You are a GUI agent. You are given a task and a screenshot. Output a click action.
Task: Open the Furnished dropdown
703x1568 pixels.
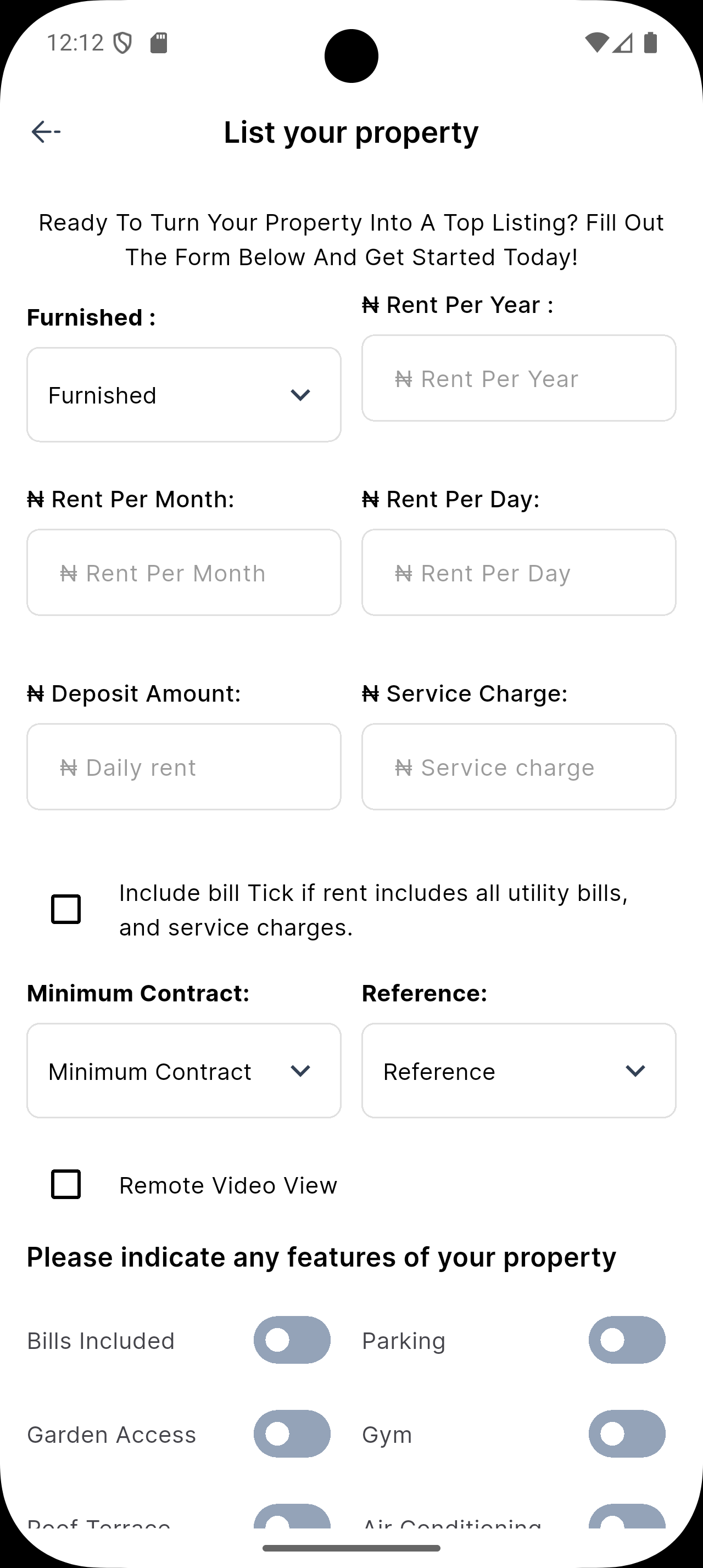click(184, 395)
